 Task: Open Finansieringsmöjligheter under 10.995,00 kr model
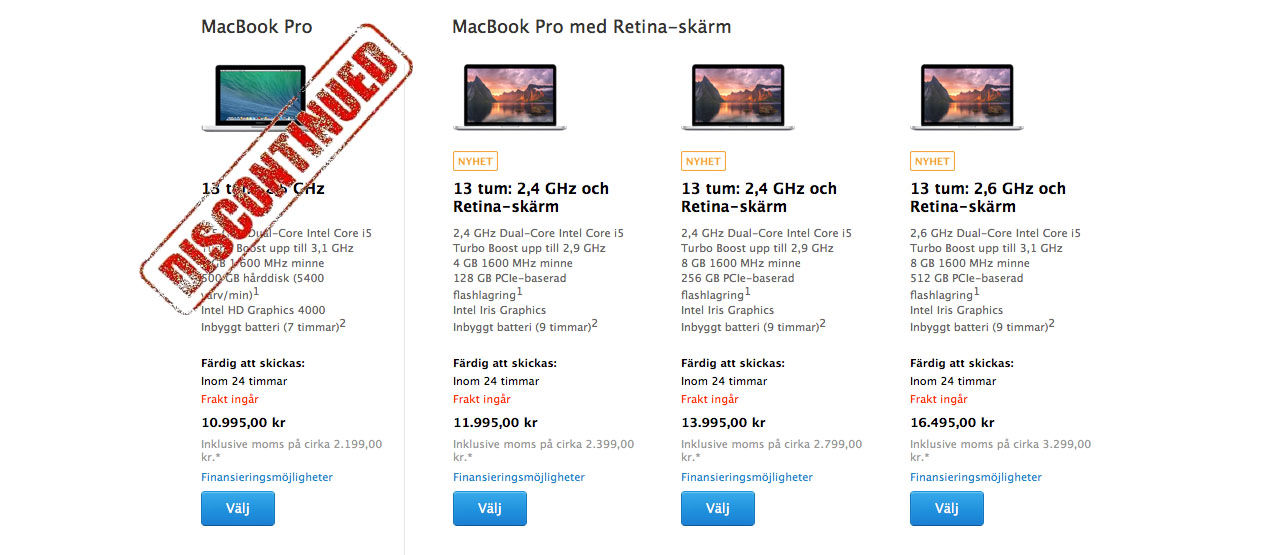[267, 477]
